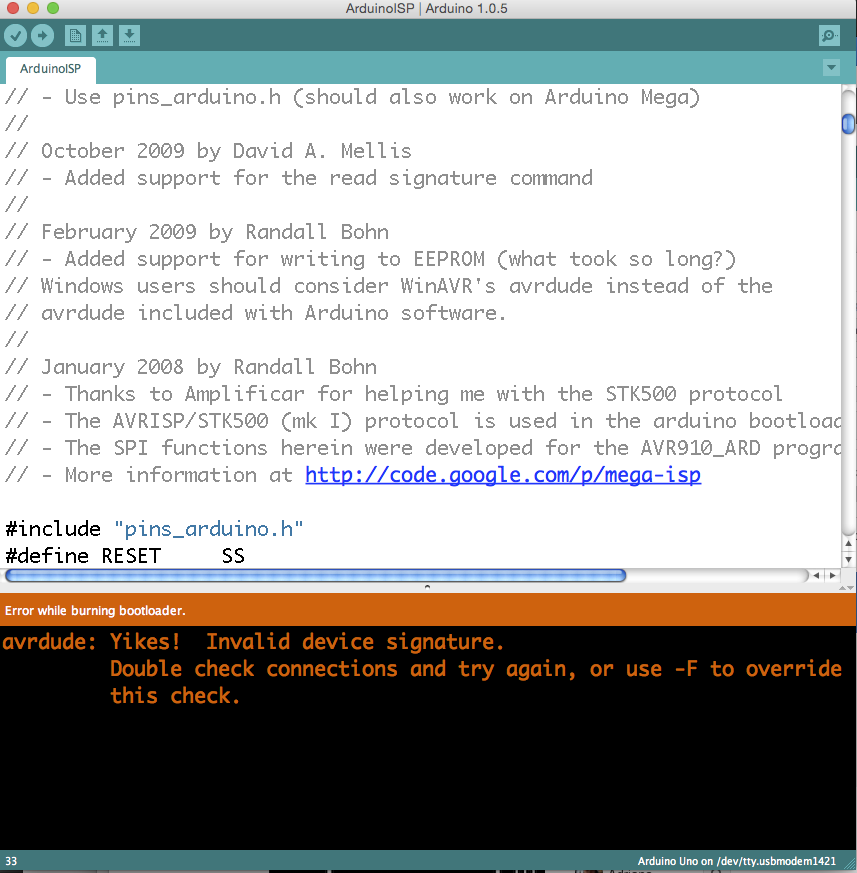The image size is (857, 873).
Task: Create a new sketch with New icon
Action: [x=75, y=36]
